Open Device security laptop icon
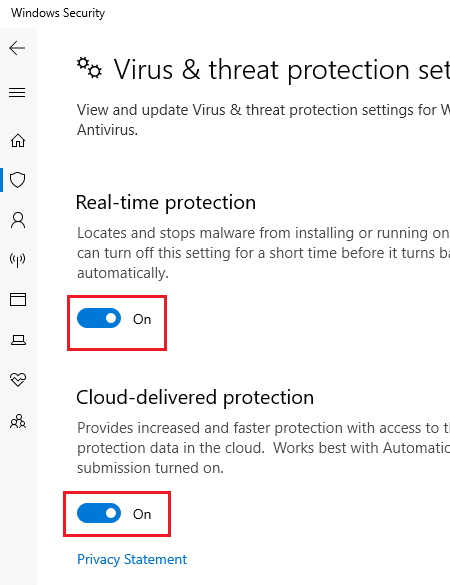The width and height of the screenshot is (450, 585). (x=18, y=340)
